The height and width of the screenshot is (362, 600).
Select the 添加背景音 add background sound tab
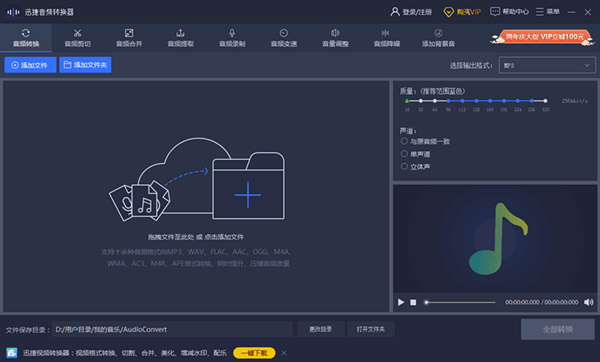tap(438, 38)
